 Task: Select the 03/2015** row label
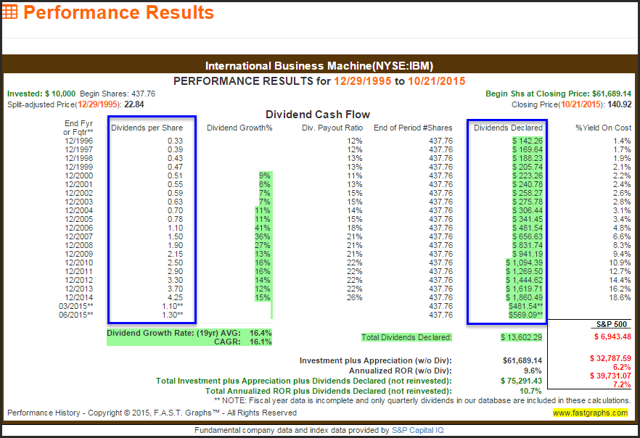[76, 306]
